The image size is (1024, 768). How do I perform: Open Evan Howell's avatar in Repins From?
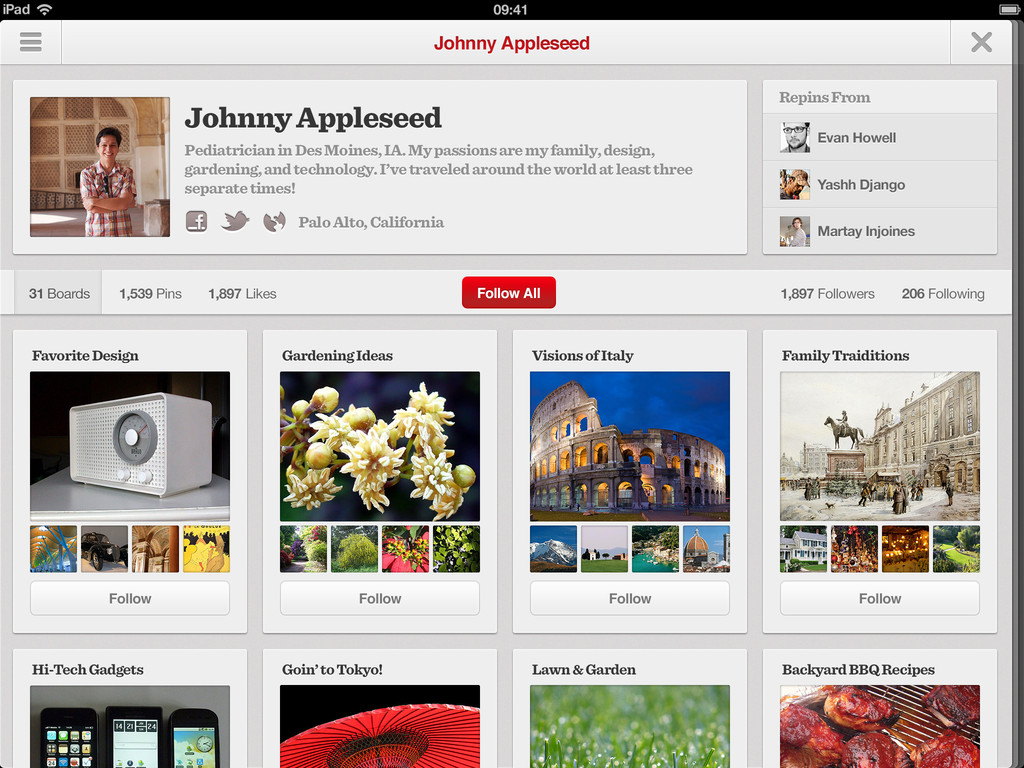click(795, 137)
